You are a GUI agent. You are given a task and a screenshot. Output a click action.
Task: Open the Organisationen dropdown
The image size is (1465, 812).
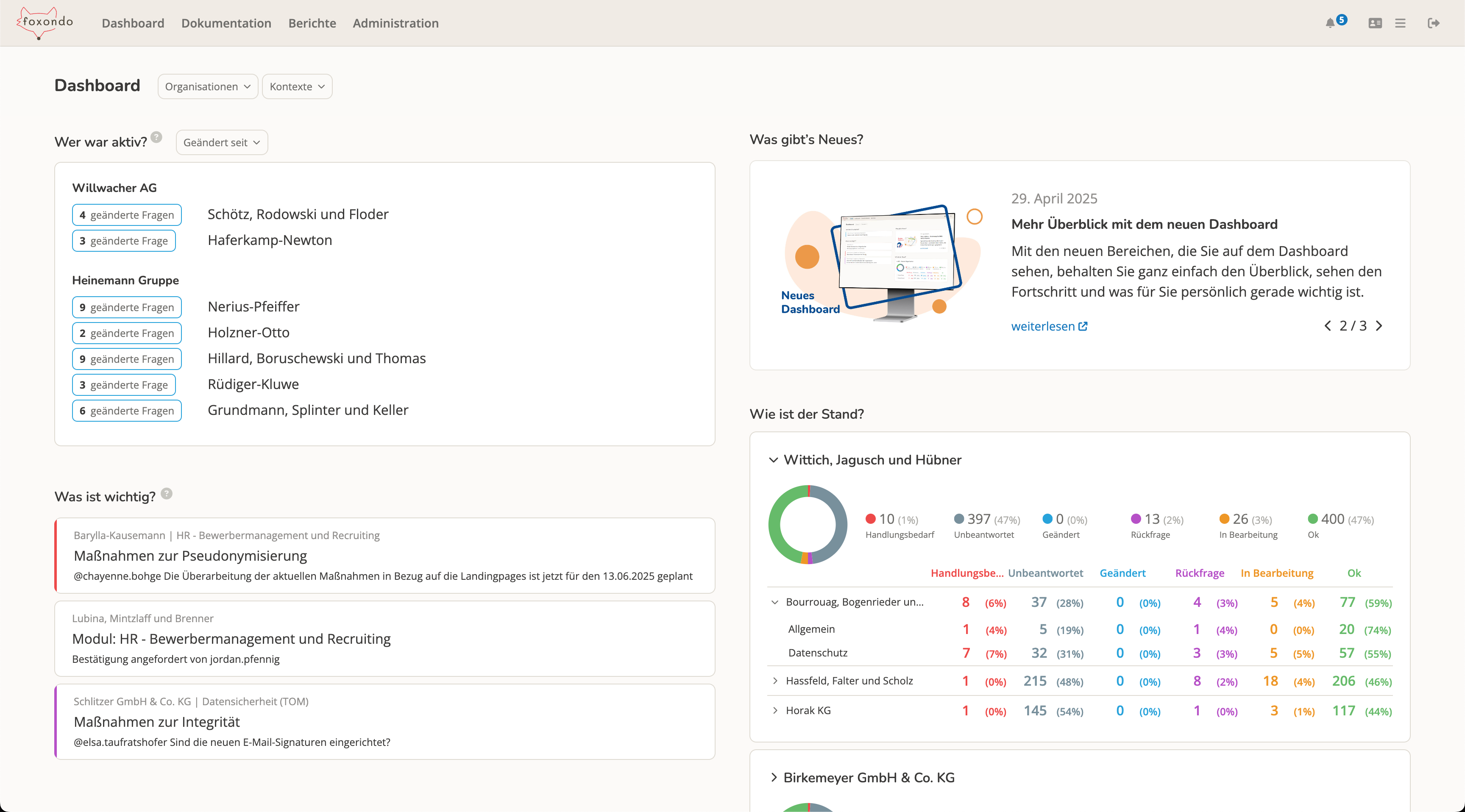(x=208, y=86)
